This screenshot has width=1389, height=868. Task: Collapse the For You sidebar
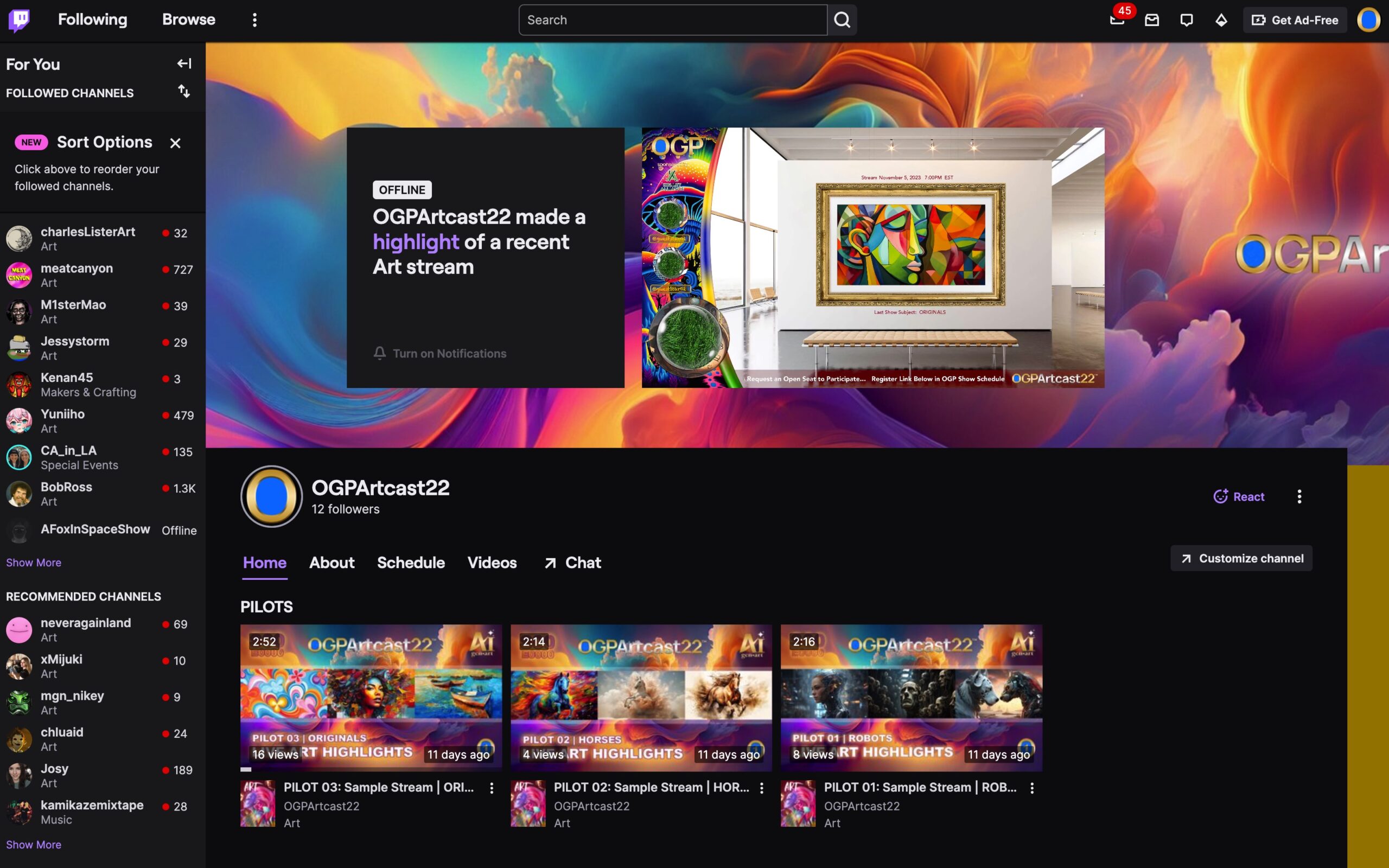[184, 63]
